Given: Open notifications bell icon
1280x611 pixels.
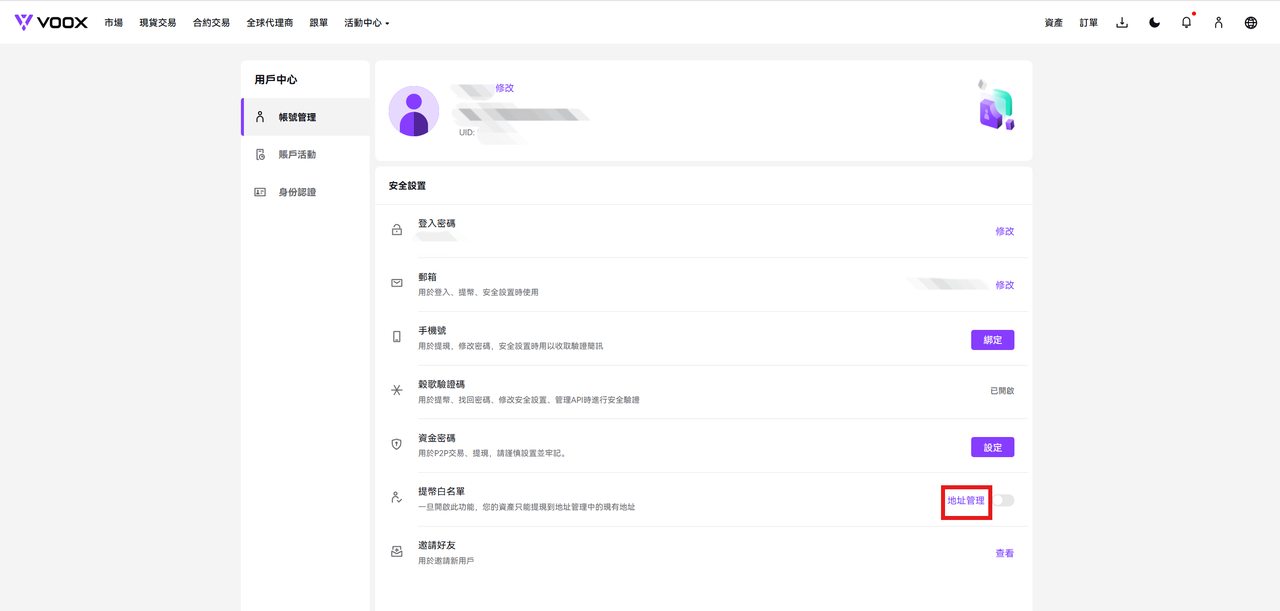Looking at the screenshot, I should tap(1187, 22).
